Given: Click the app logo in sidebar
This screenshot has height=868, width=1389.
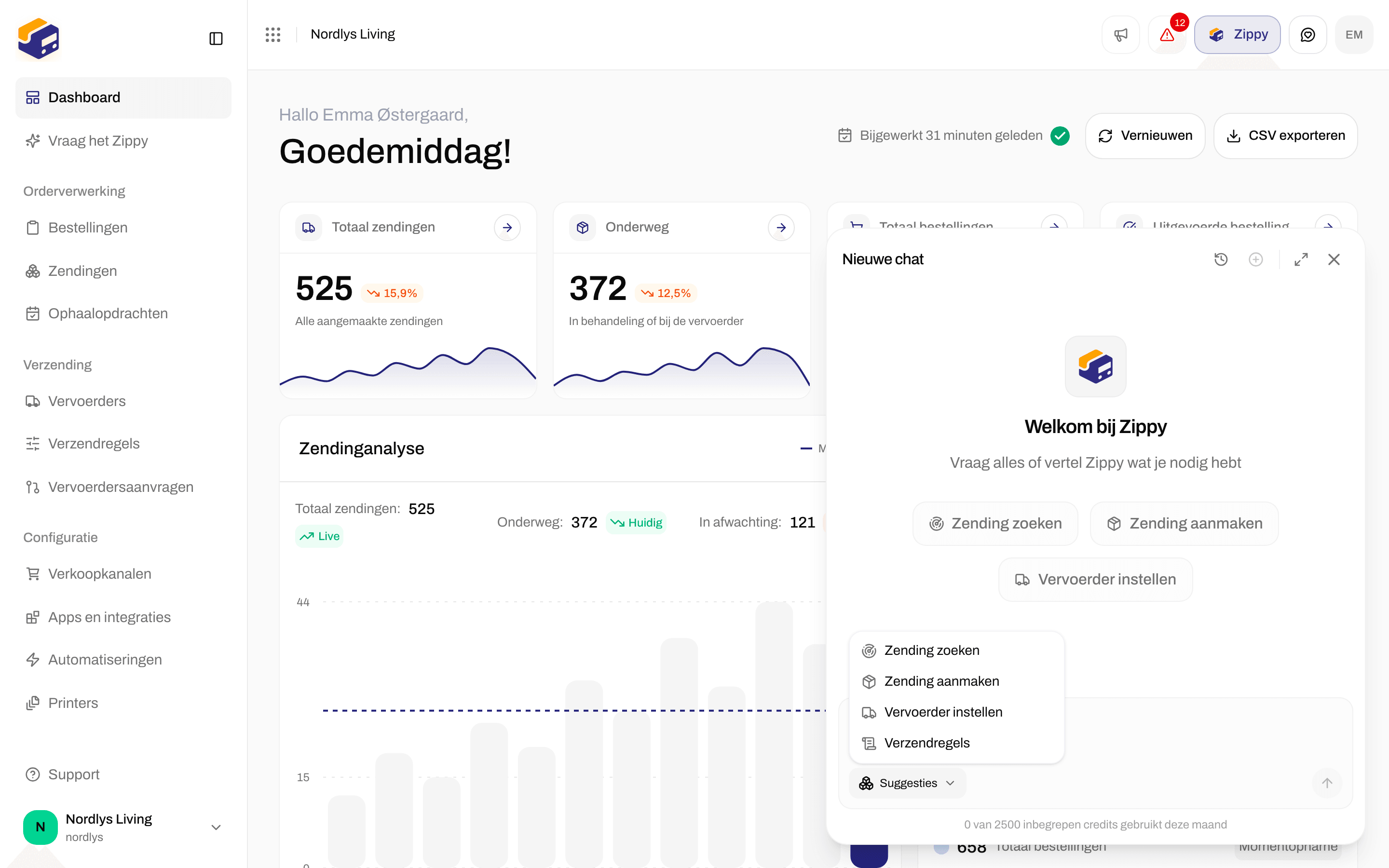Looking at the screenshot, I should [x=39, y=39].
